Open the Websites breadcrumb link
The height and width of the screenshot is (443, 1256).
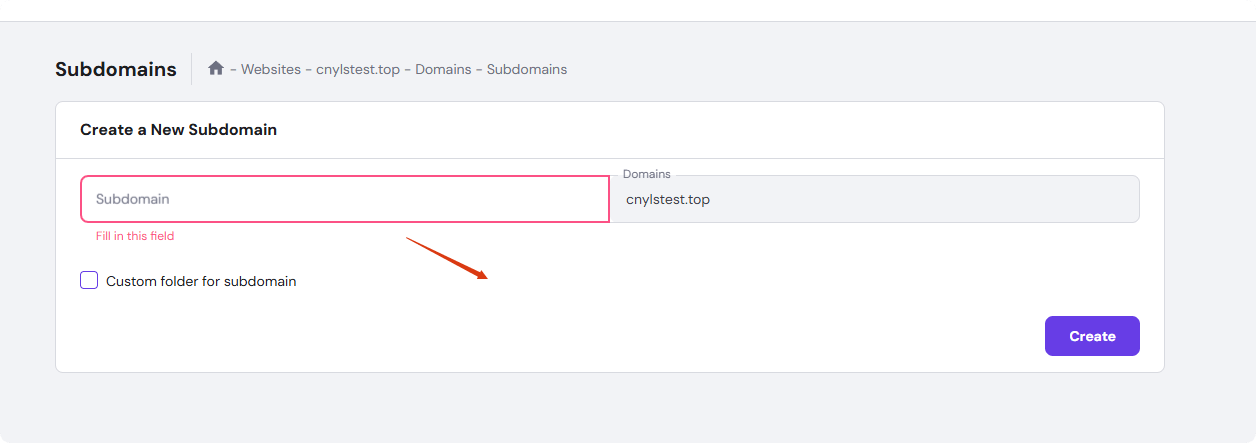pos(271,69)
